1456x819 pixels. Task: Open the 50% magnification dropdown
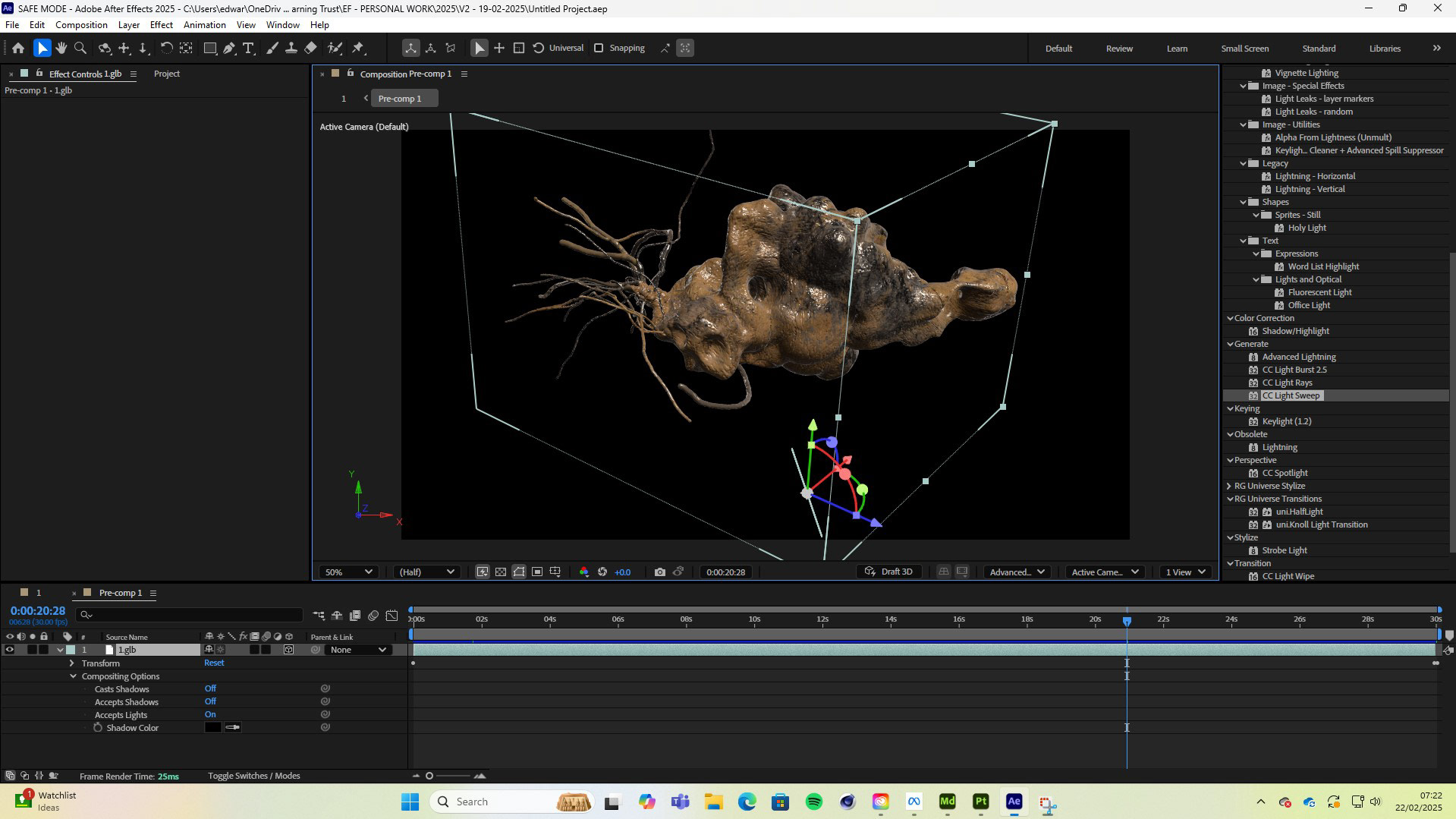point(348,572)
